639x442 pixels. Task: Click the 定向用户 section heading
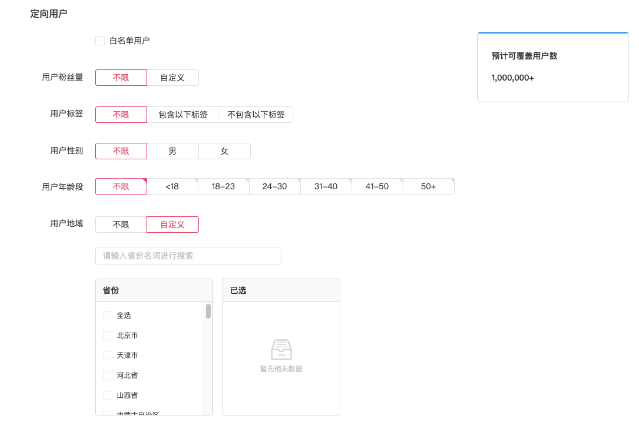[48, 14]
